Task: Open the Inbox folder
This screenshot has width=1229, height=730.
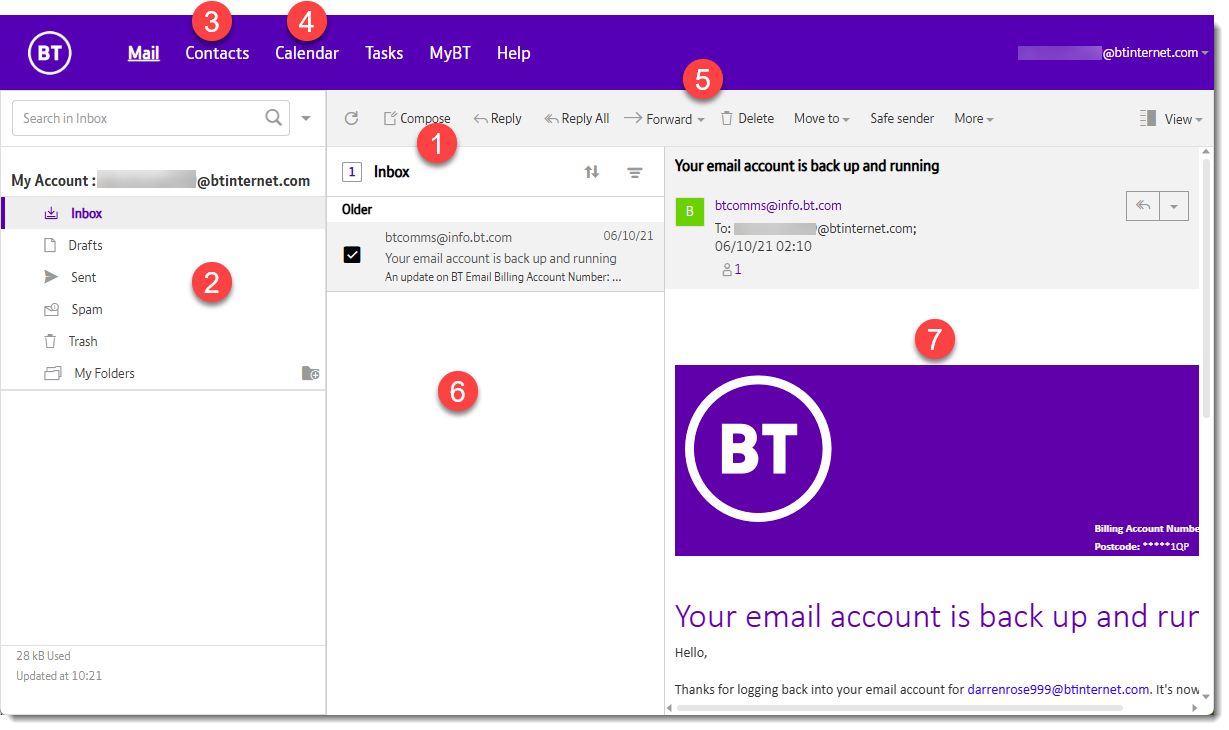Action: pos(163,213)
